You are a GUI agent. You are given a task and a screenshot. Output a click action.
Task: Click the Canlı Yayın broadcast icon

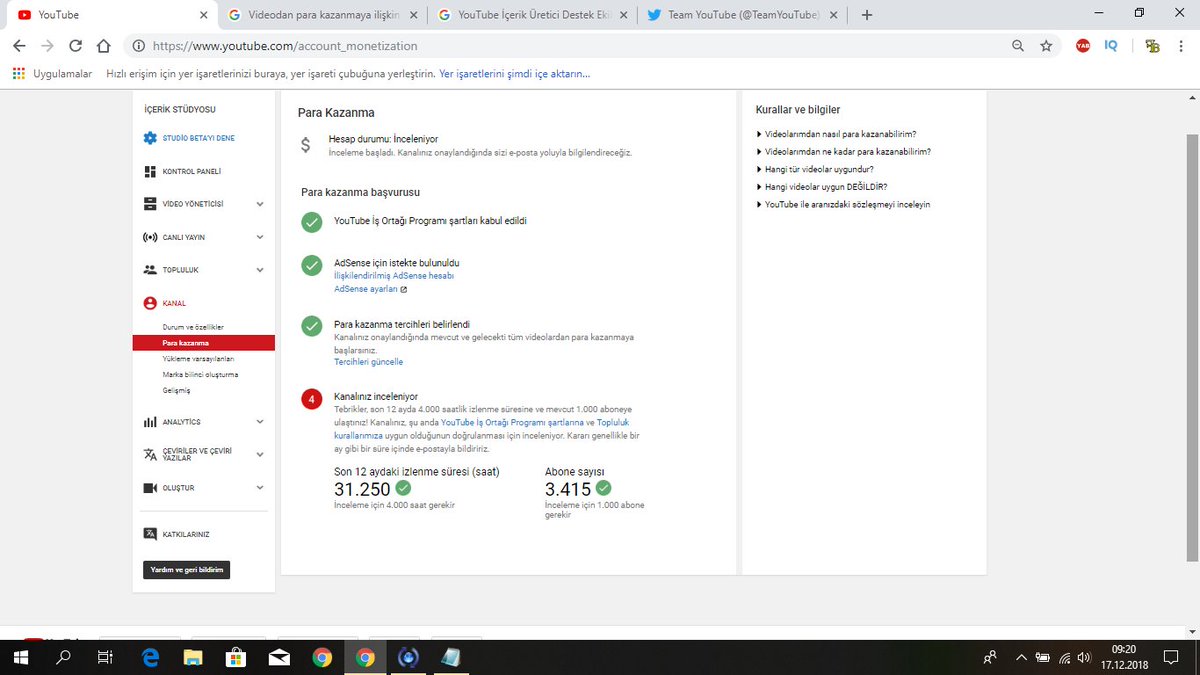tap(150, 237)
